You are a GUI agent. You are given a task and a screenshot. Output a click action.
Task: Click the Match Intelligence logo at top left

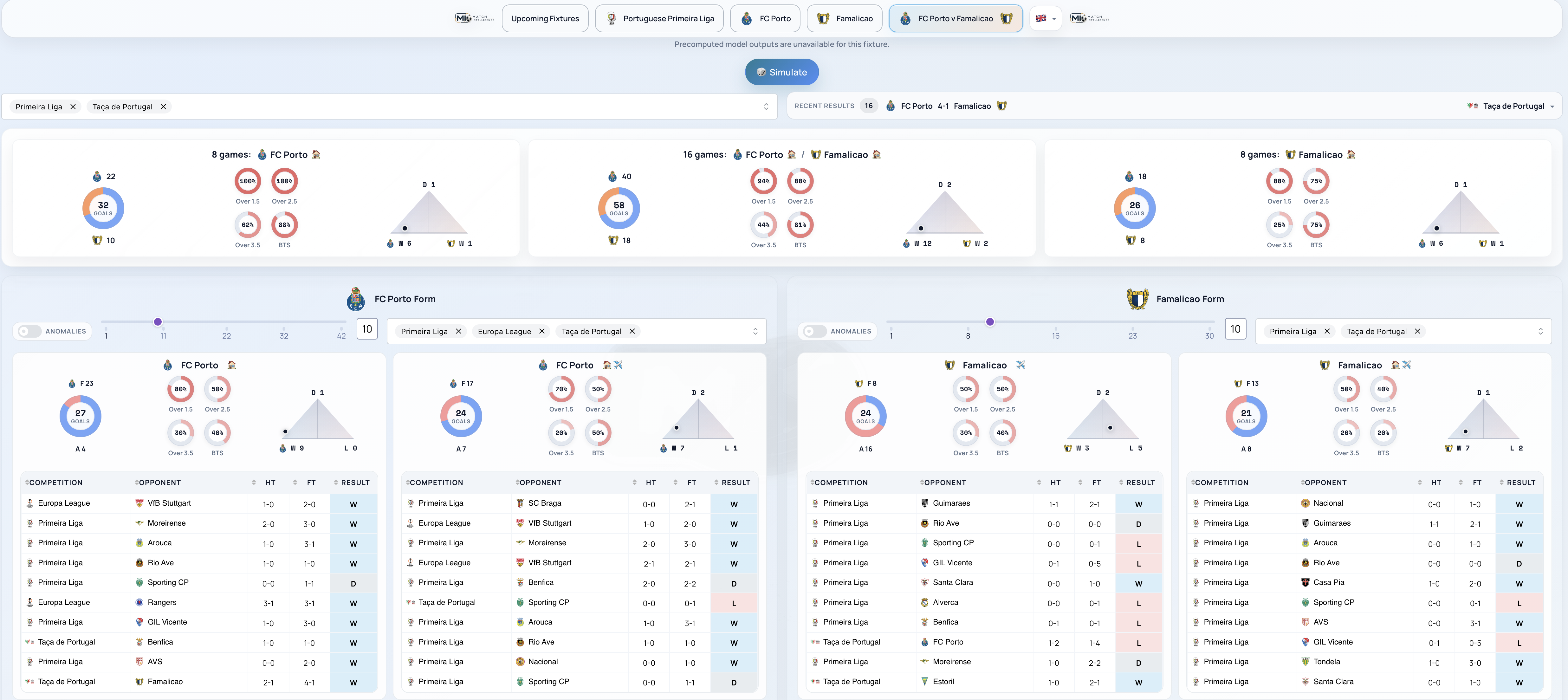475,18
